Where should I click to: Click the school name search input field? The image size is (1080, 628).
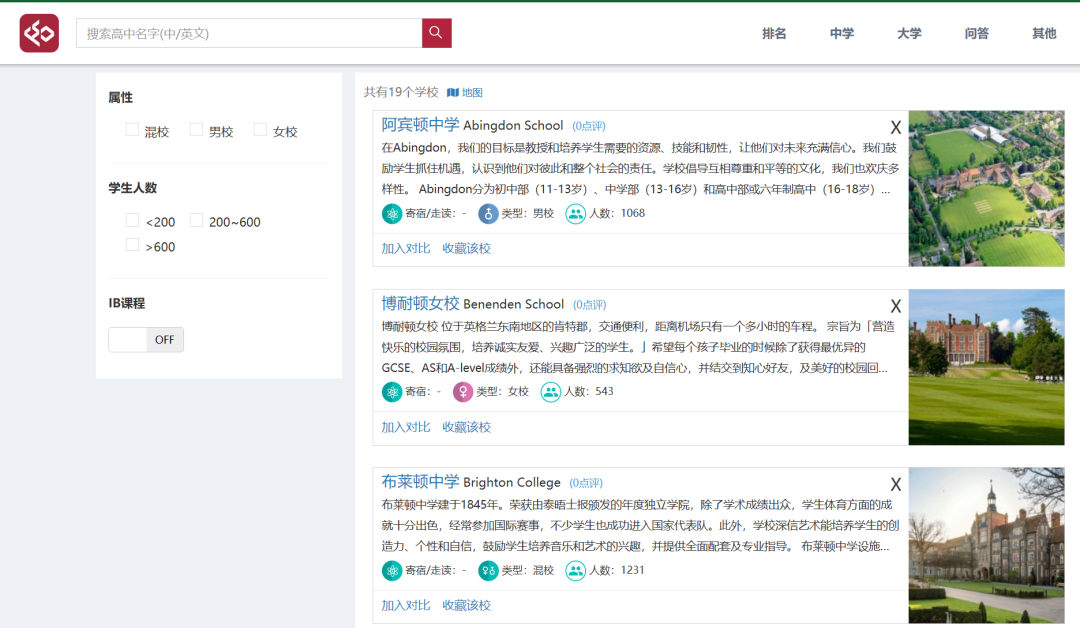click(249, 33)
